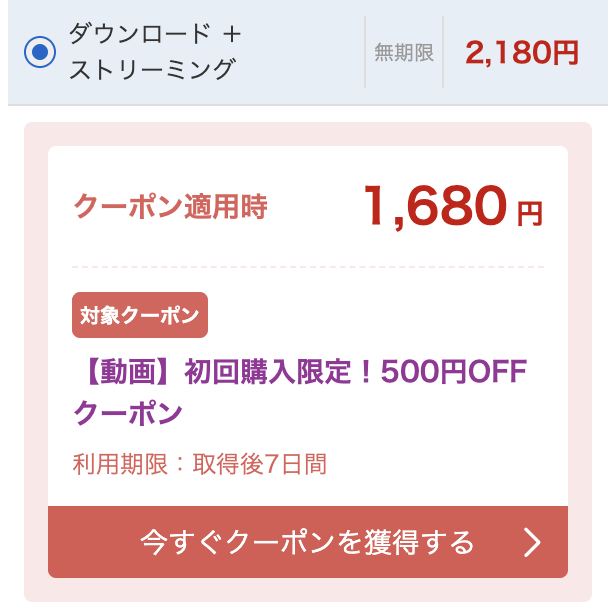616x614 pixels.
Task: Click the クーポン適用時 label
Action: (170, 207)
